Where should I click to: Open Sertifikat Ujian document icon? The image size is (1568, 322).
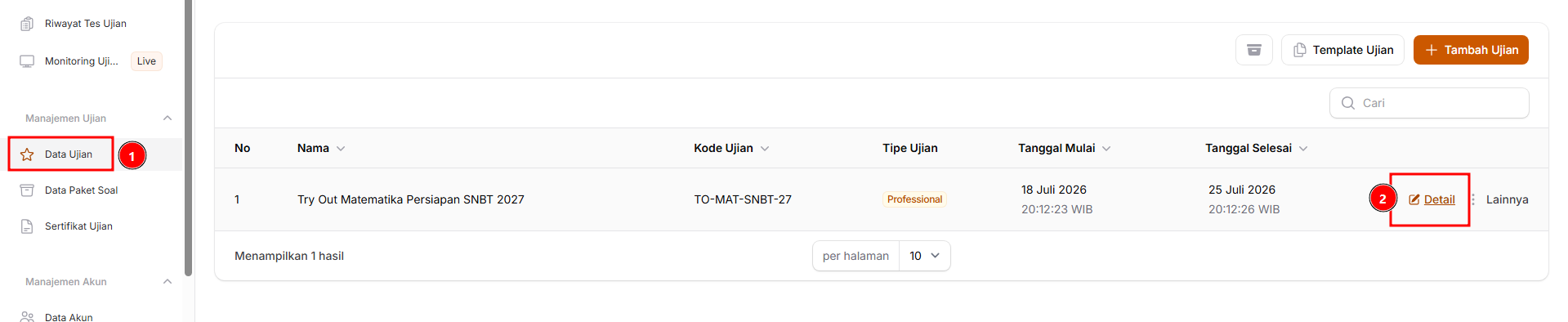click(x=27, y=226)
